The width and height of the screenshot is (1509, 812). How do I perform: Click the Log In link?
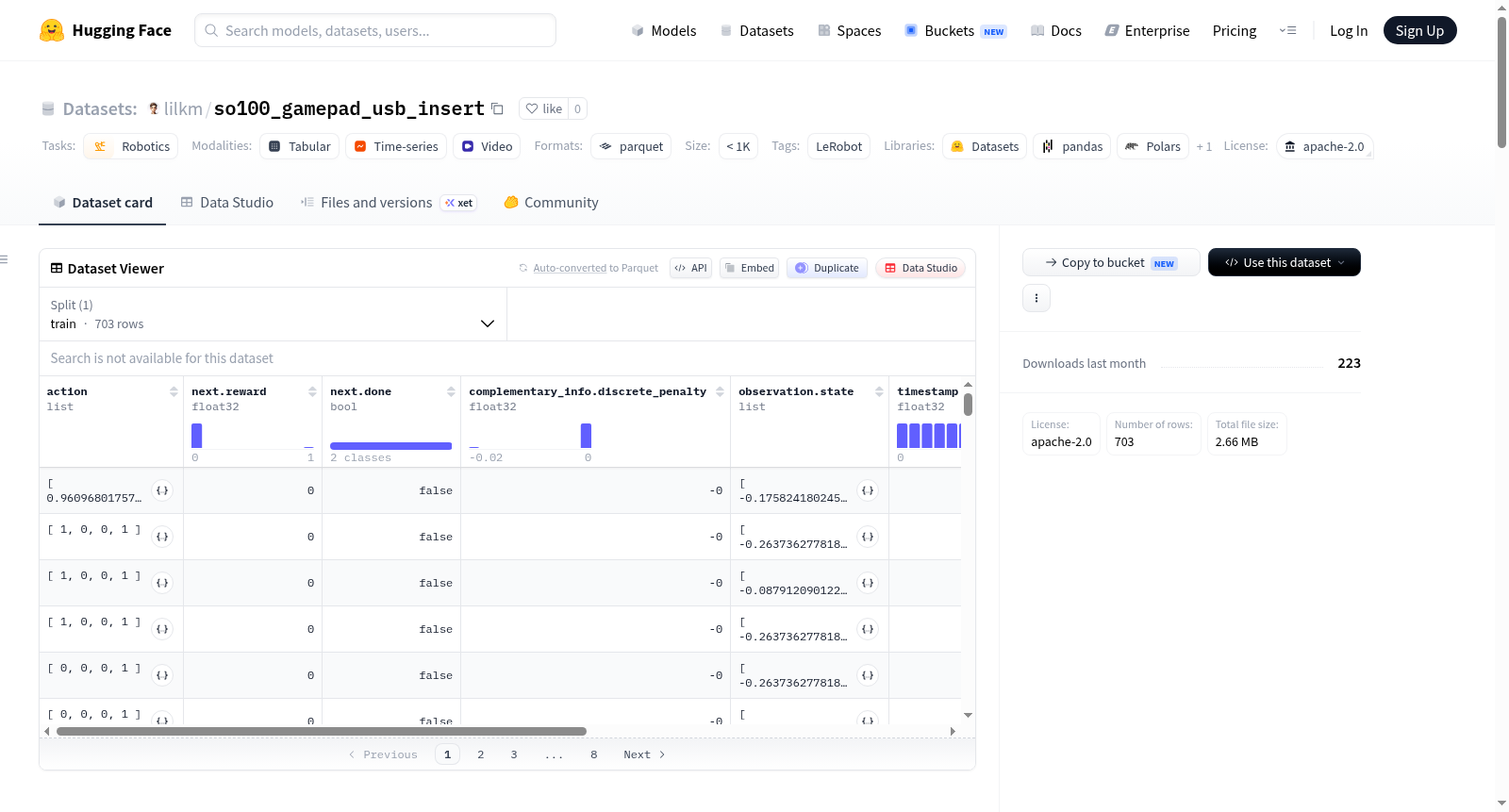tap(1349, 30)
